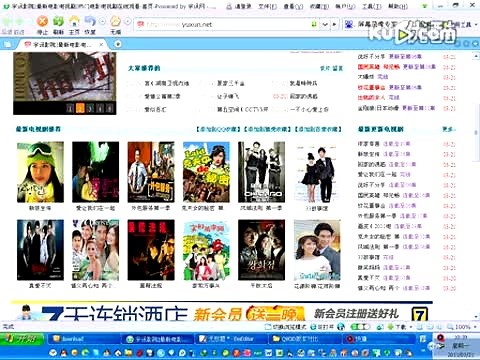Screen dimensions: 480x360
Task: Click the incognito mode icon in toolbar
Action: [x=115, y=21]
